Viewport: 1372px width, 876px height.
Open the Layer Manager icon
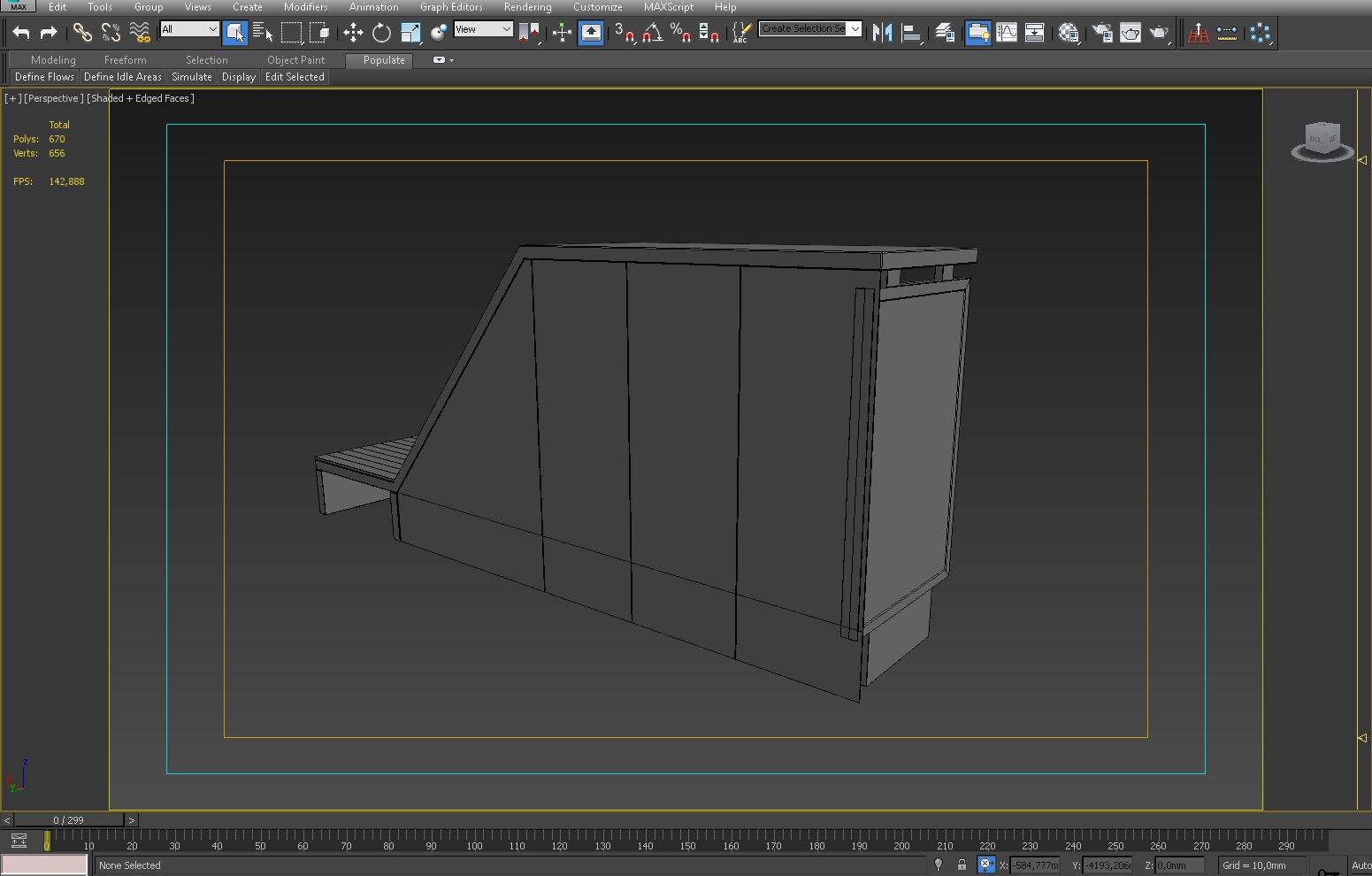[x=945, y=33]
